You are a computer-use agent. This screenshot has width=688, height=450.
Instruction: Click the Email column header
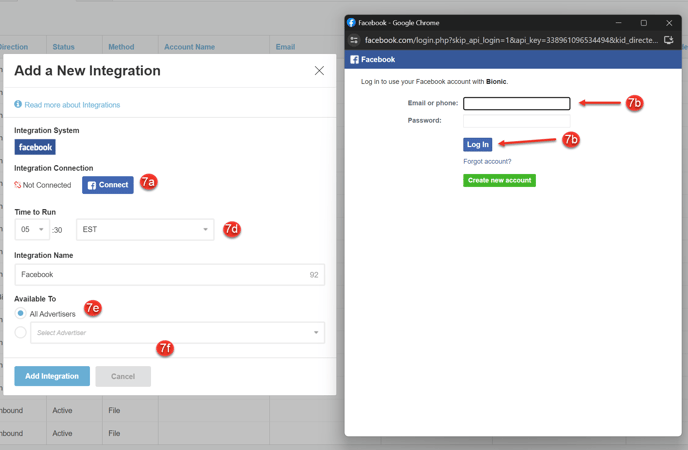[285, 47]
